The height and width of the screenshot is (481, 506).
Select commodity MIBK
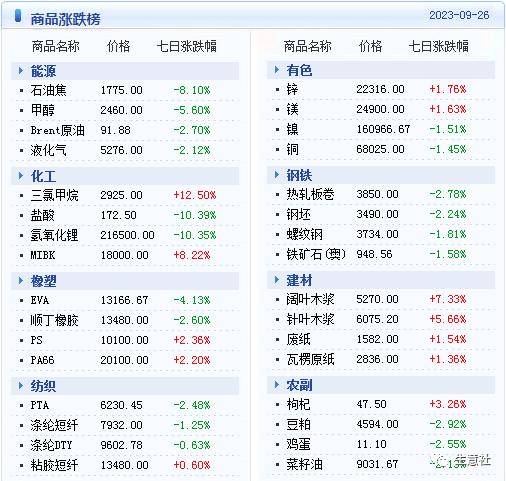(43, 255)
